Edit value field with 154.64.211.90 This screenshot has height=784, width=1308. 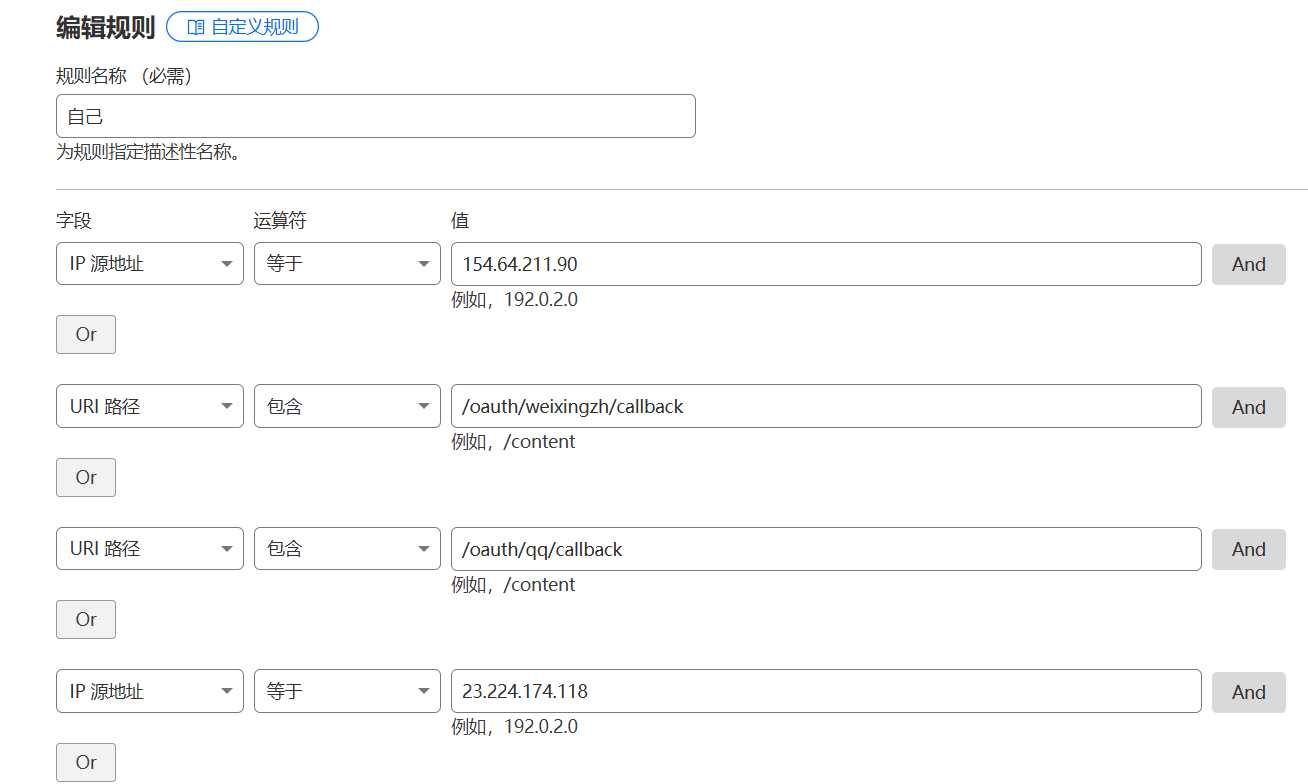click(826, 264)
